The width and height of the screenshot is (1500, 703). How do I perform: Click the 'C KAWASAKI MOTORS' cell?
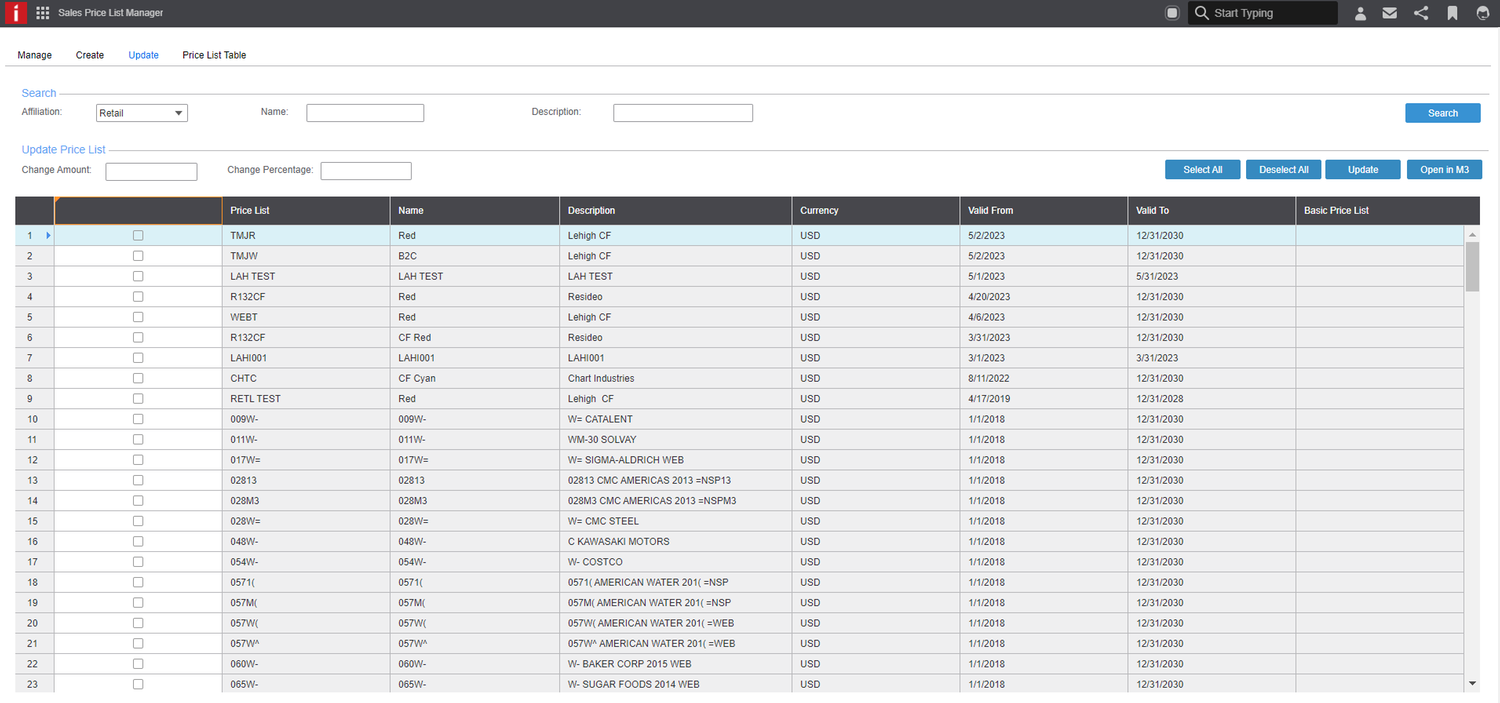pyautogui.click(x=676, y=541)
